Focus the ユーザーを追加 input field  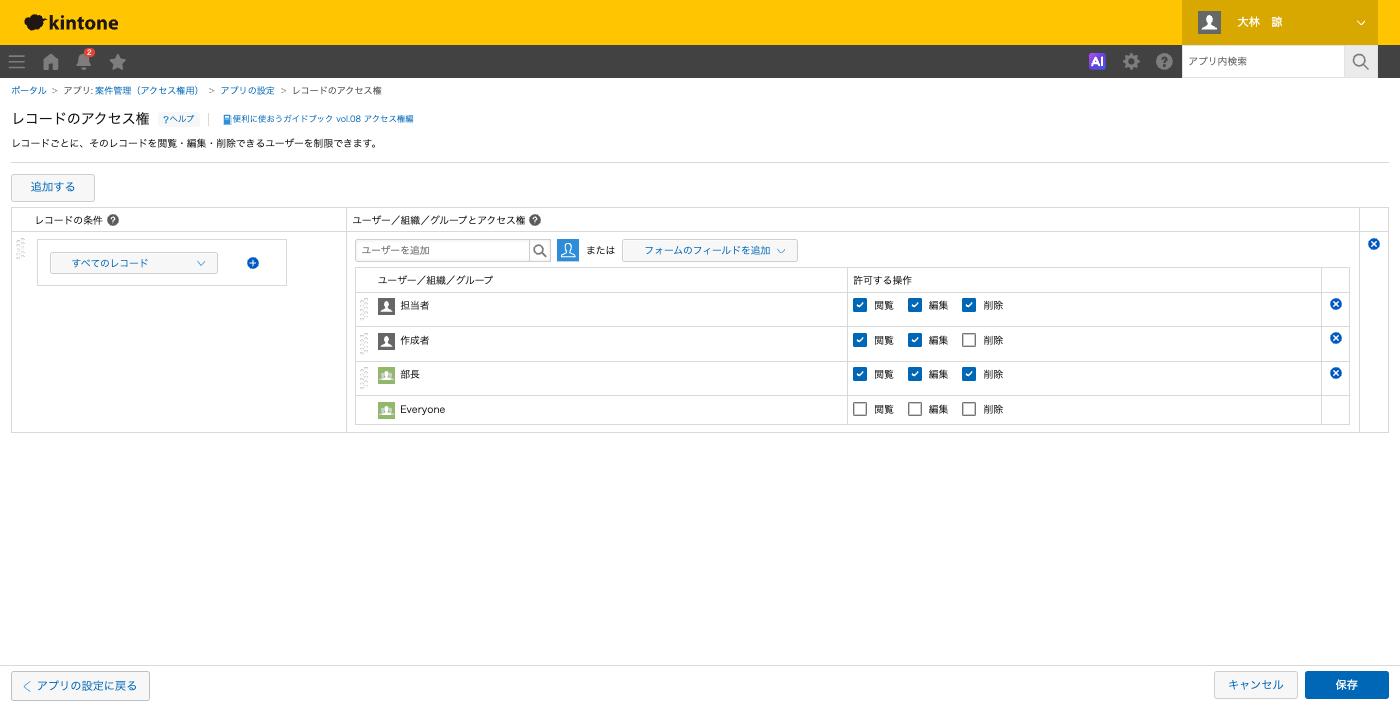(442, 250)
